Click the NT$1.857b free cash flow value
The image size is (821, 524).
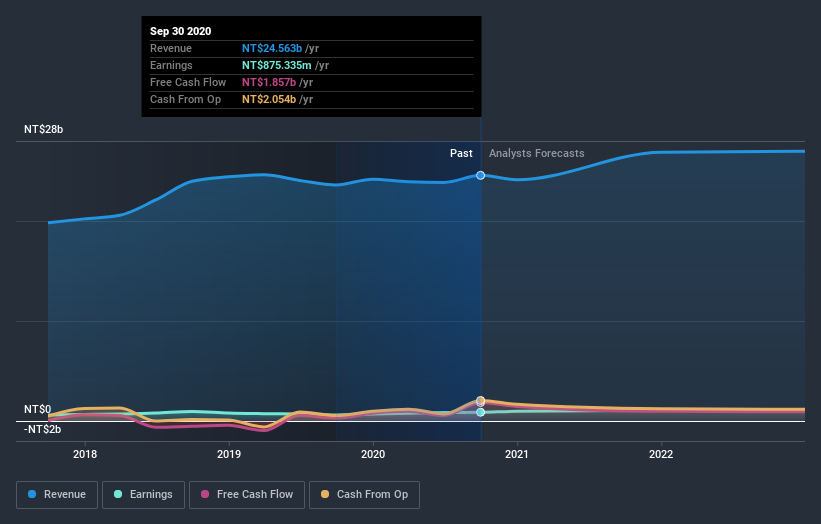coord(269,82)
